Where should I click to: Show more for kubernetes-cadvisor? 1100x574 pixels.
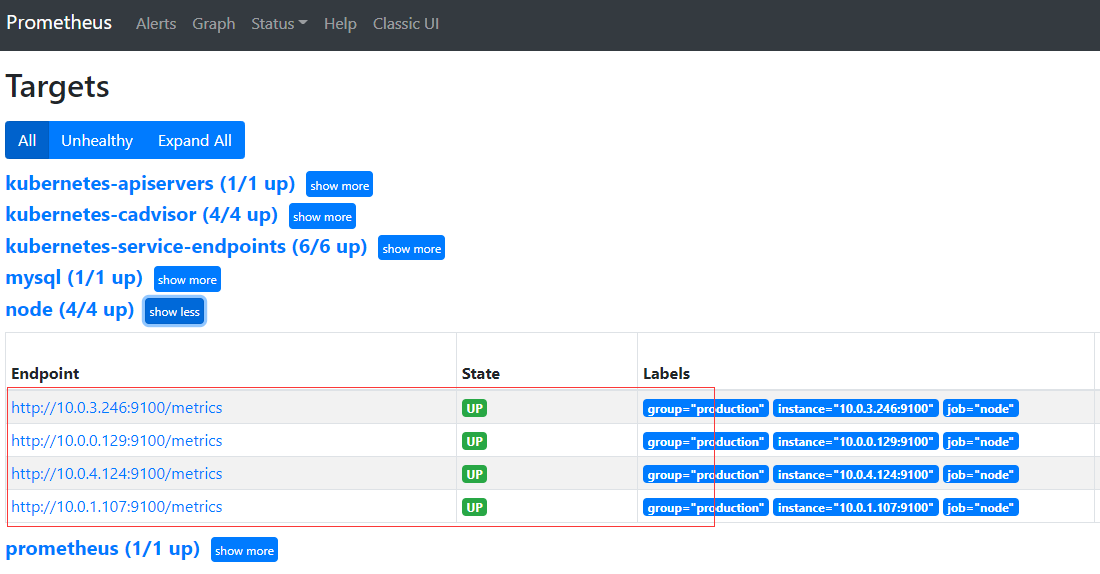(x=322, y=217)
